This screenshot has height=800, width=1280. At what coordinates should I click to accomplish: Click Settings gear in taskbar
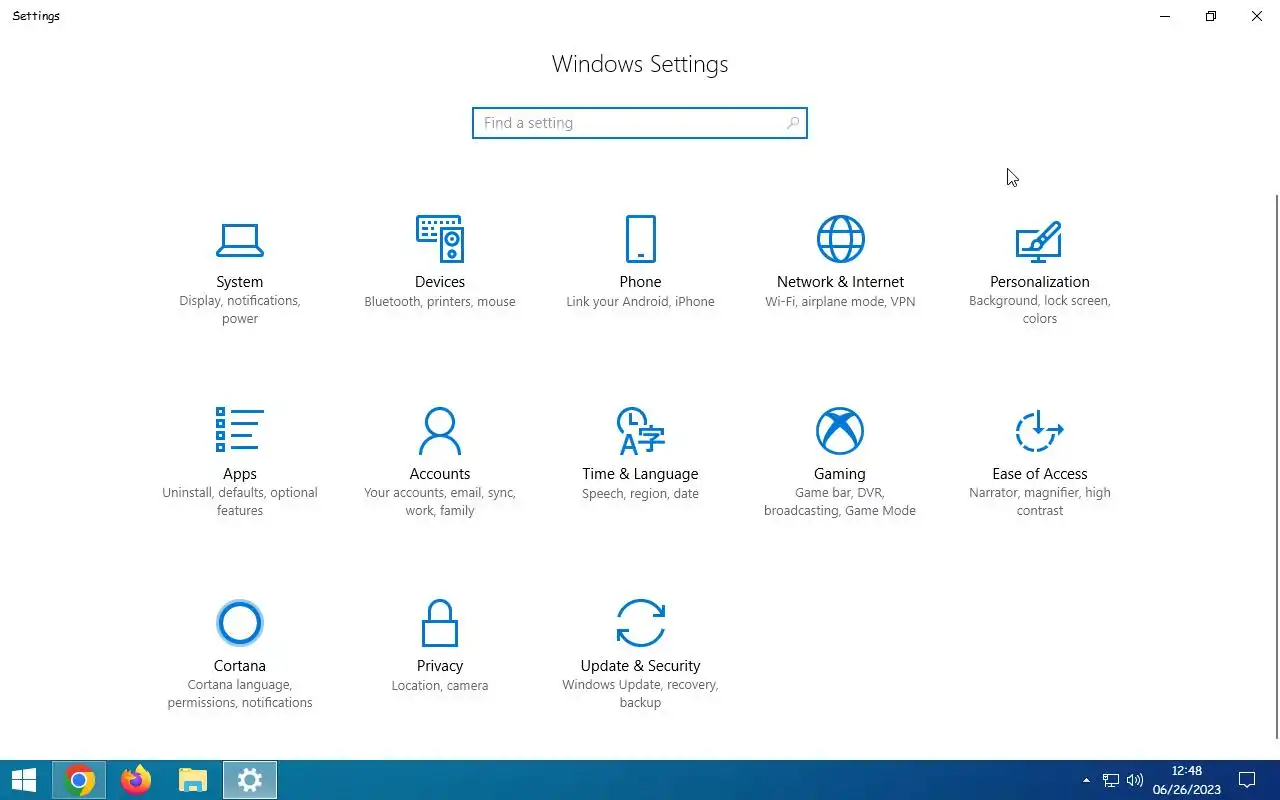click(x=249, y=780)
